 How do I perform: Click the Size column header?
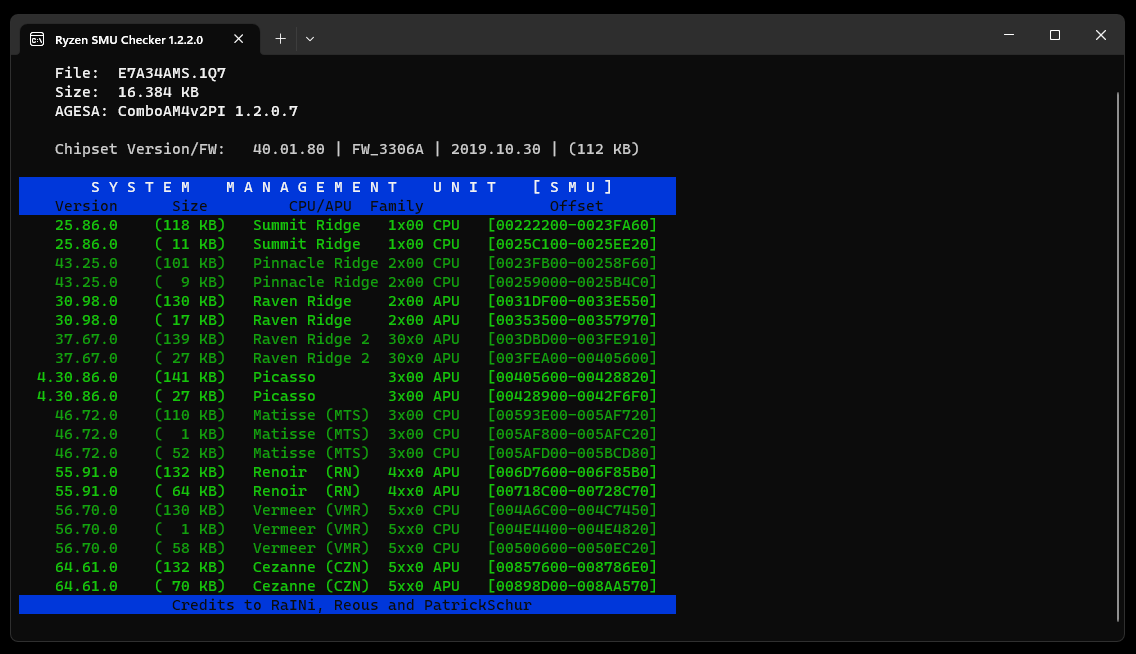coord(190,206)
